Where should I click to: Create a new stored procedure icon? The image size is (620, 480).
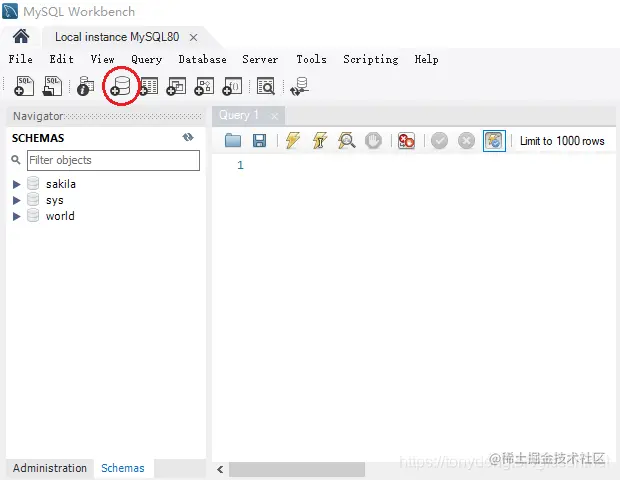pyautogui.click(x=204, y=86)
